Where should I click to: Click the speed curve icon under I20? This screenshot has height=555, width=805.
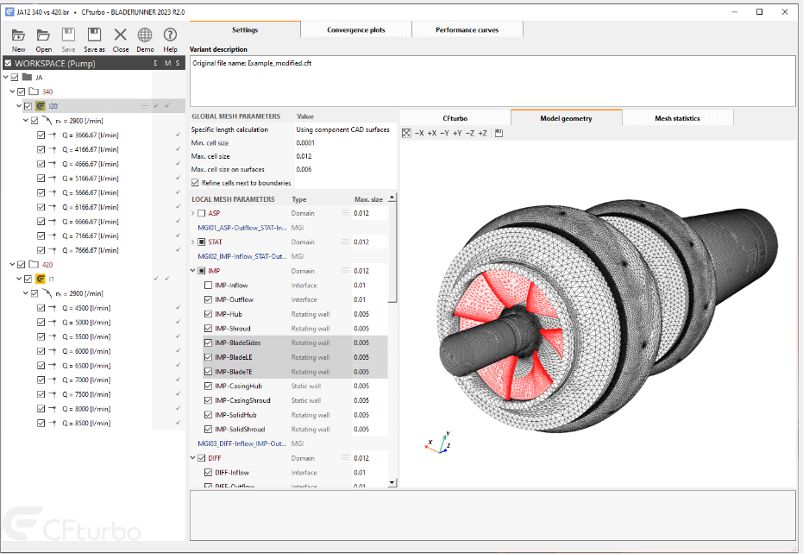tap(47, 121)
